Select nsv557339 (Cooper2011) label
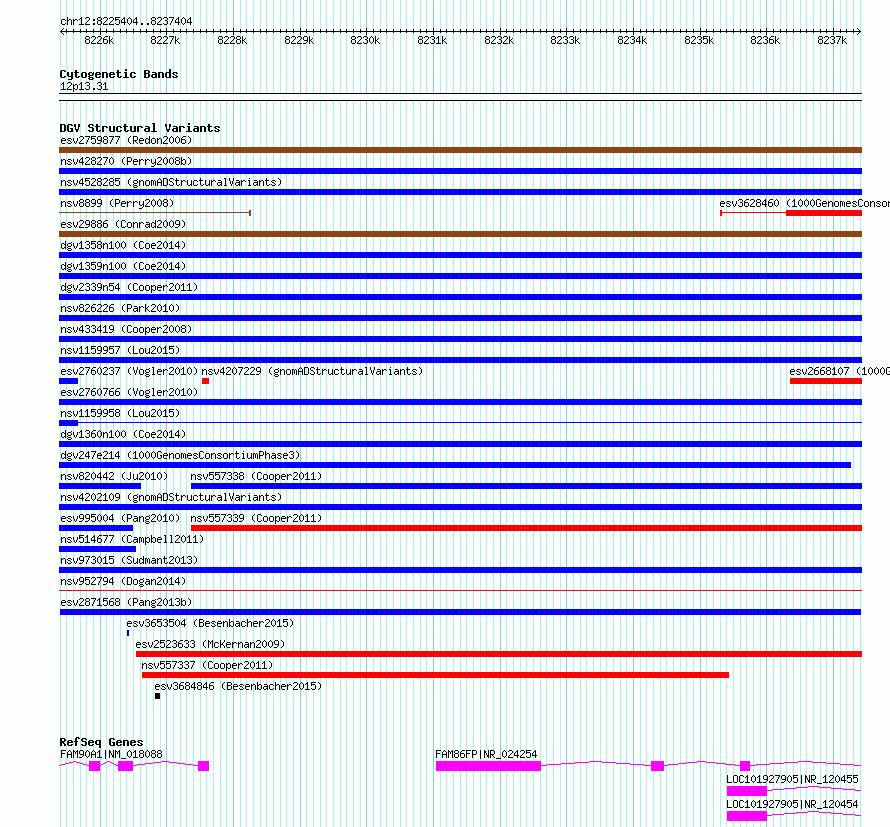890x827 pixels. coord(256,518)
